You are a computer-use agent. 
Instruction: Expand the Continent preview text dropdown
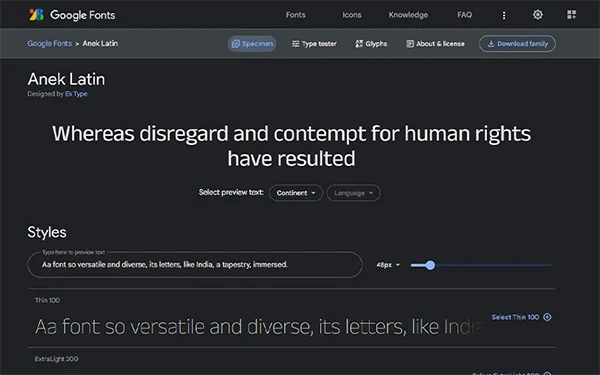296,193
